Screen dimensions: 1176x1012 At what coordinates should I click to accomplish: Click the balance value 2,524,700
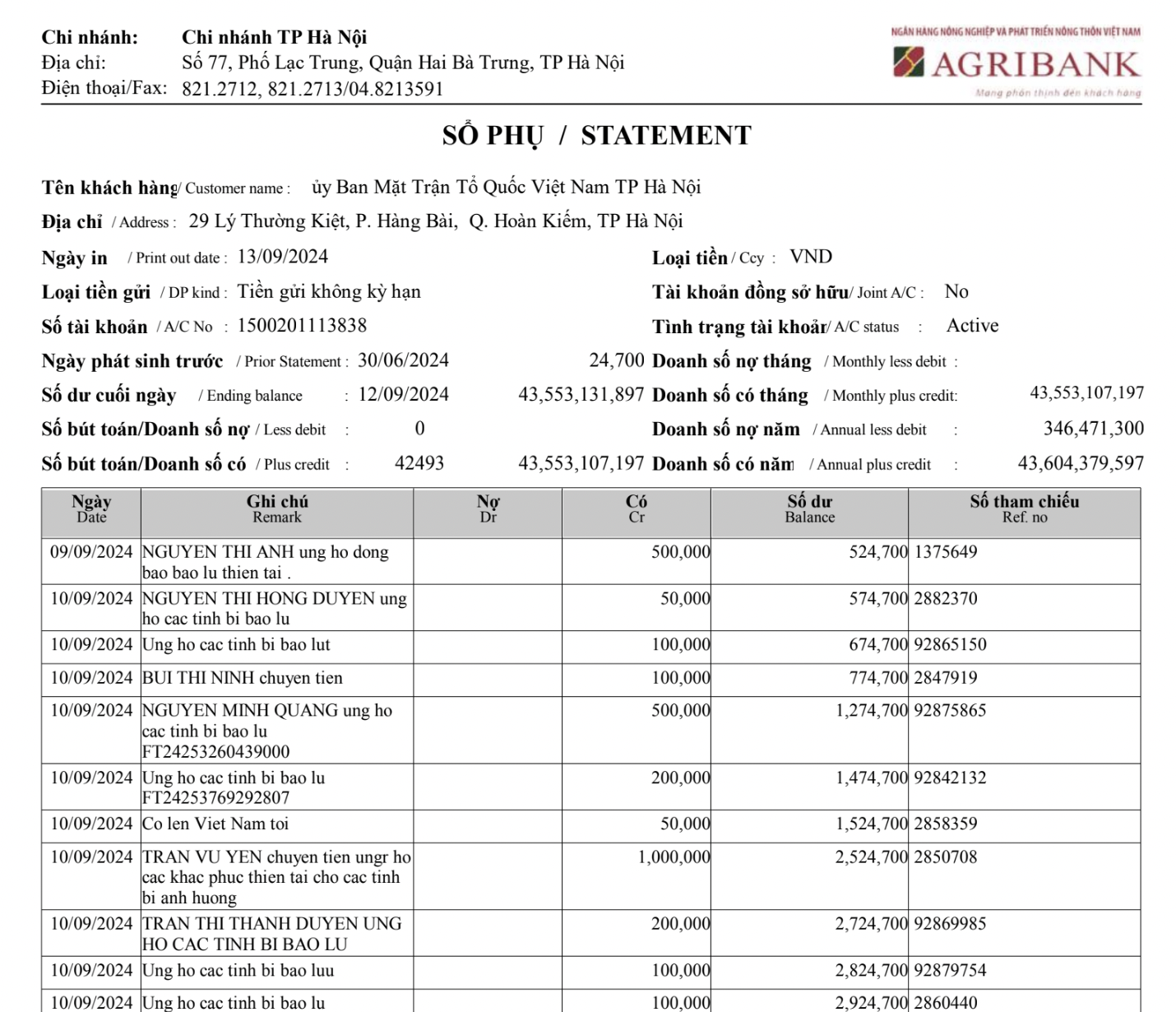coord(871,857)
